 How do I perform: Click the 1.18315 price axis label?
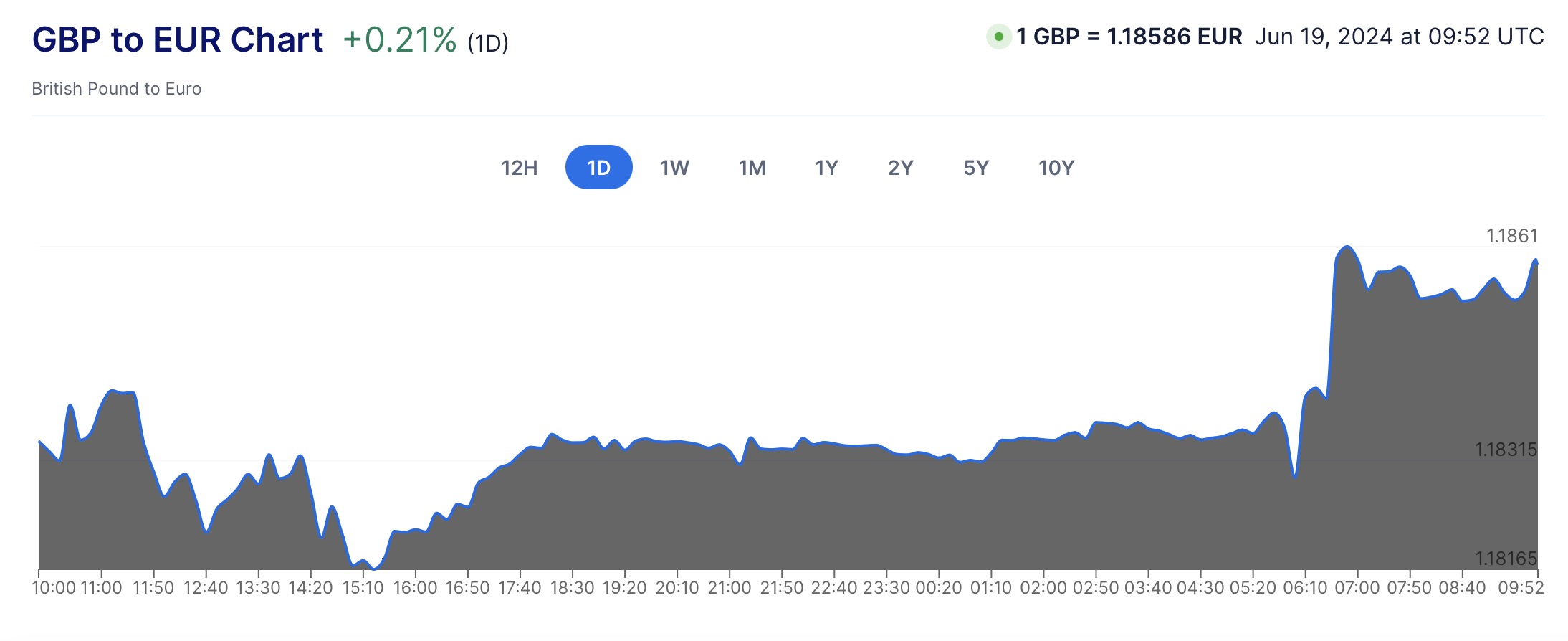[x=1506, y=450]
